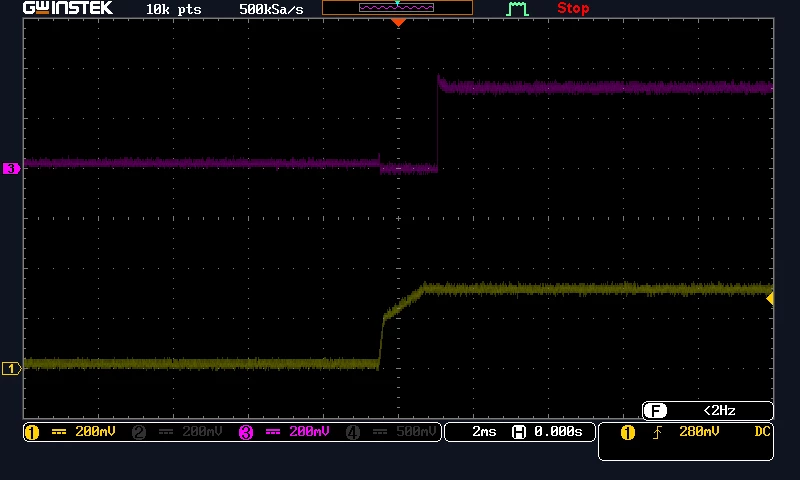
Task: Click the waveform memory overview bar
Action: (x=397, y=8)
